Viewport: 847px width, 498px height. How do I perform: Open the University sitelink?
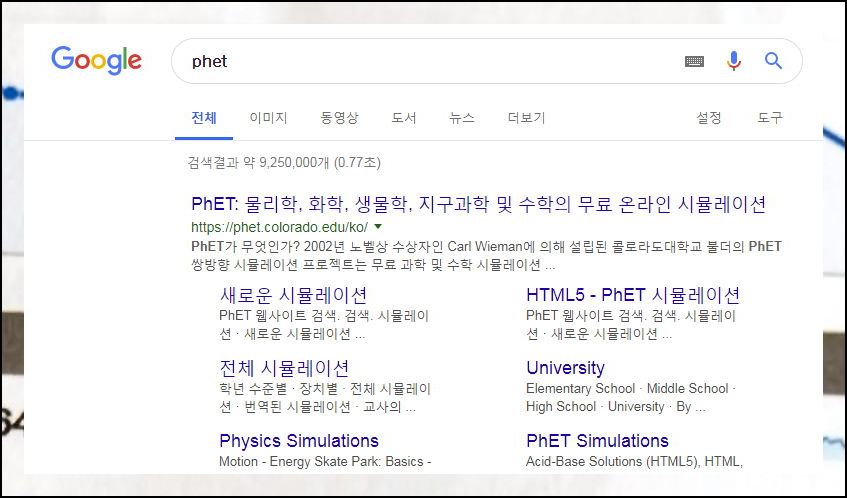click(x=566, y=368)
